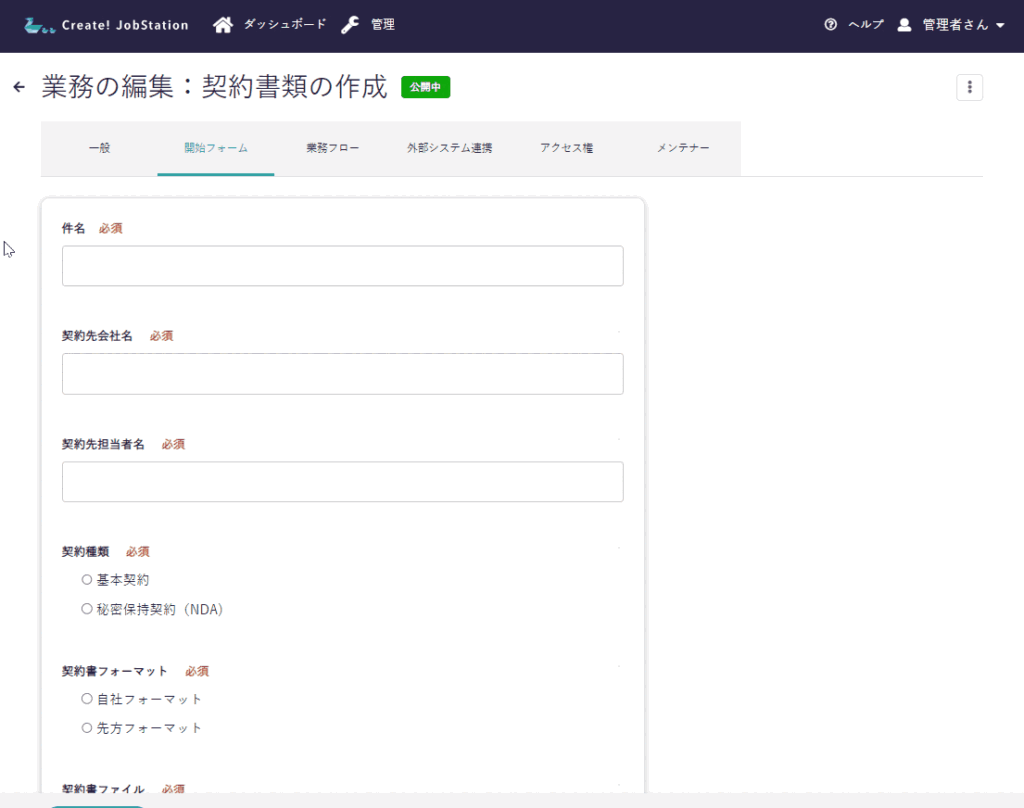Click the Create! JobStation logo icon
Viewport: 1024px width, 808px height.
(x=40, y=25)
